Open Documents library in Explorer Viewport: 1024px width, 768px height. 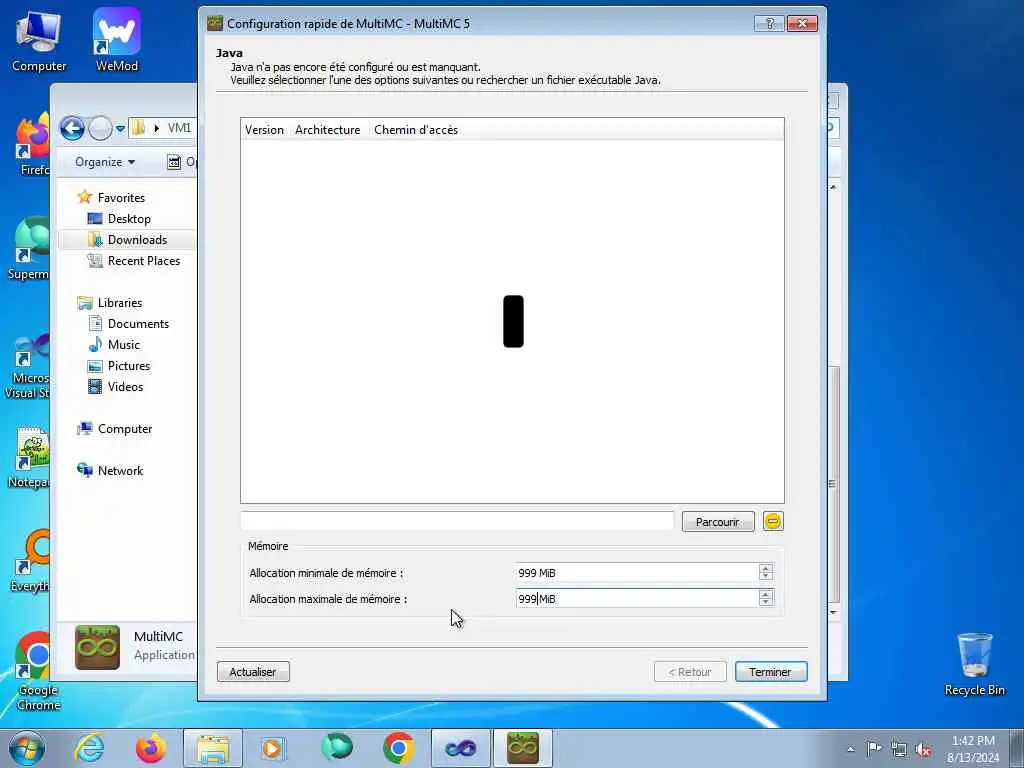click(138, 323)
